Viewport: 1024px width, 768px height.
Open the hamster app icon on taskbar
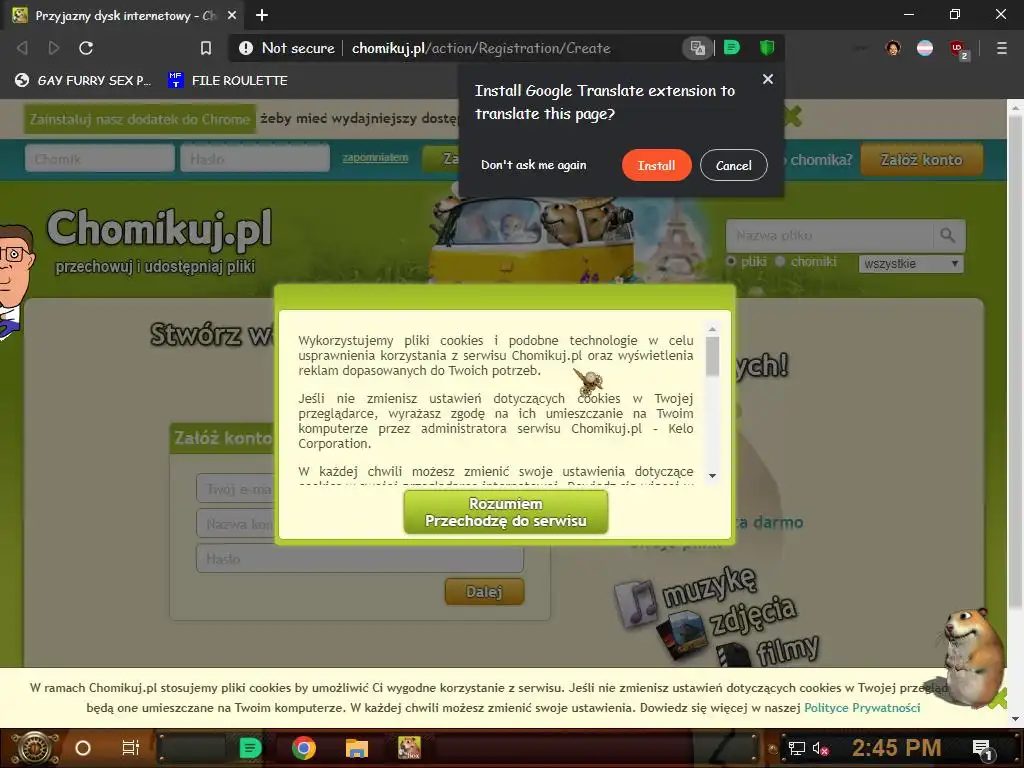click(x=409, y=748)
